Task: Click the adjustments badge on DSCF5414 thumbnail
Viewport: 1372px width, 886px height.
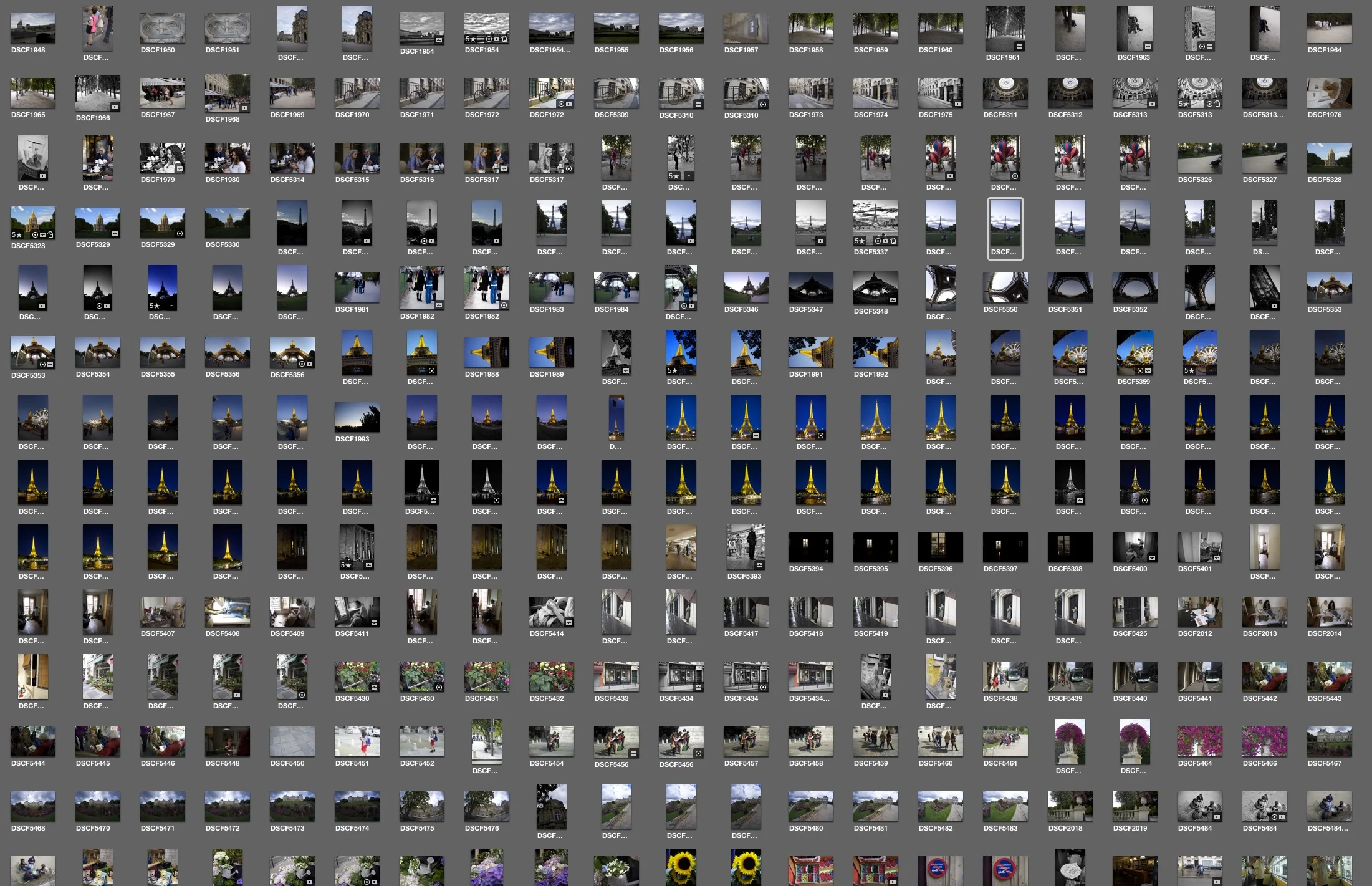Action: point(568,622)
